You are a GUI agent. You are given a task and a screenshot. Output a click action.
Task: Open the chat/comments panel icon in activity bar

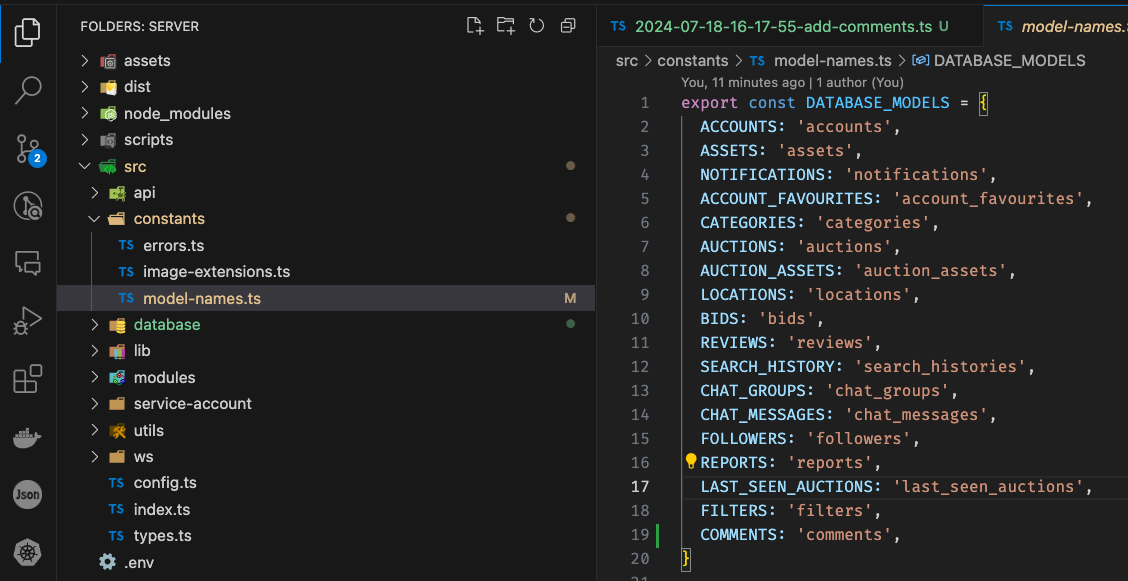pos(27,263)
